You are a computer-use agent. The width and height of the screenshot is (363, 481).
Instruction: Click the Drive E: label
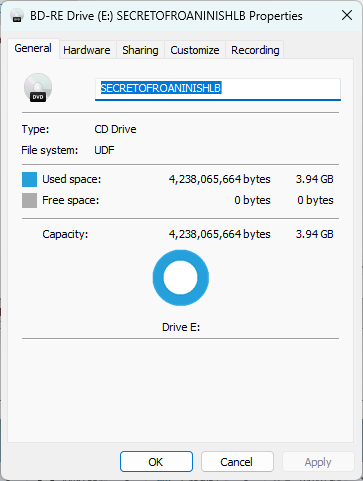(x=181, y=327)
